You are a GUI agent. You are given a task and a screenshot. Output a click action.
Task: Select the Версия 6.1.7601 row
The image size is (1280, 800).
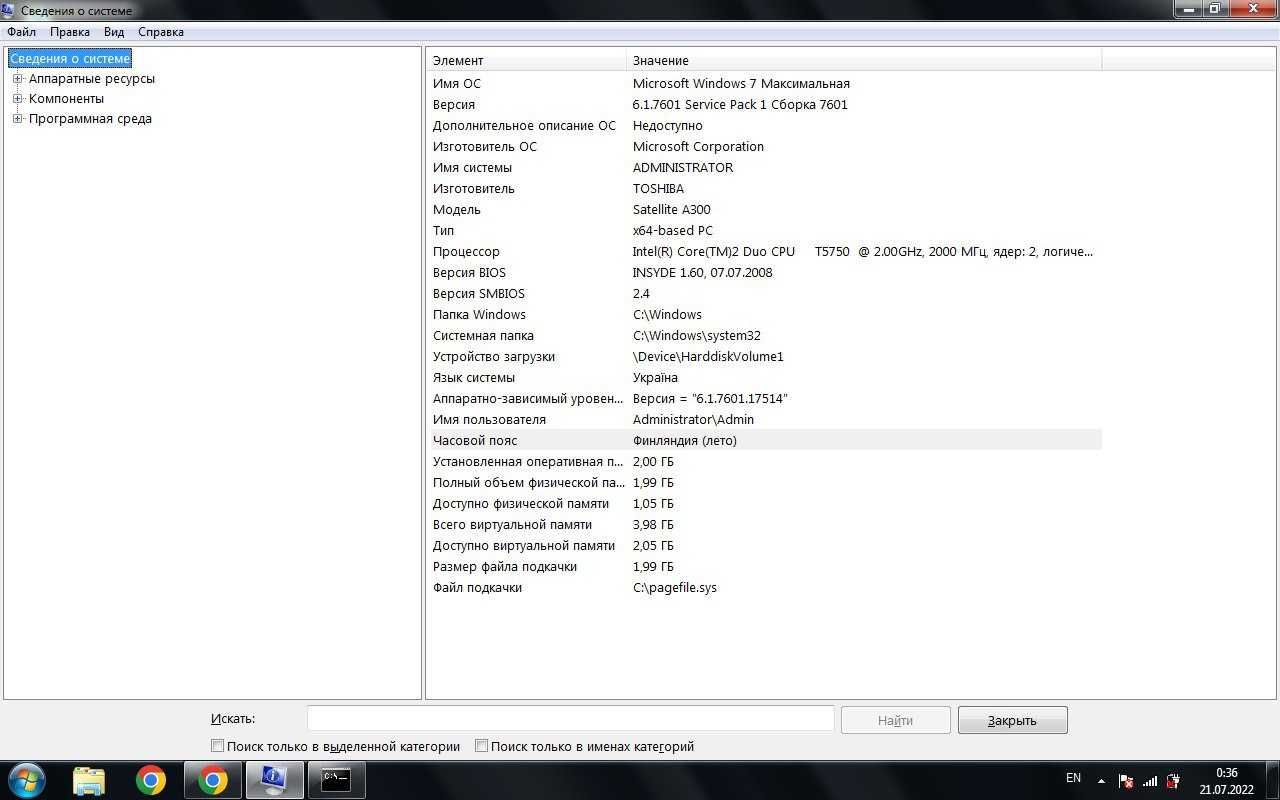click(x=764, y=105)
